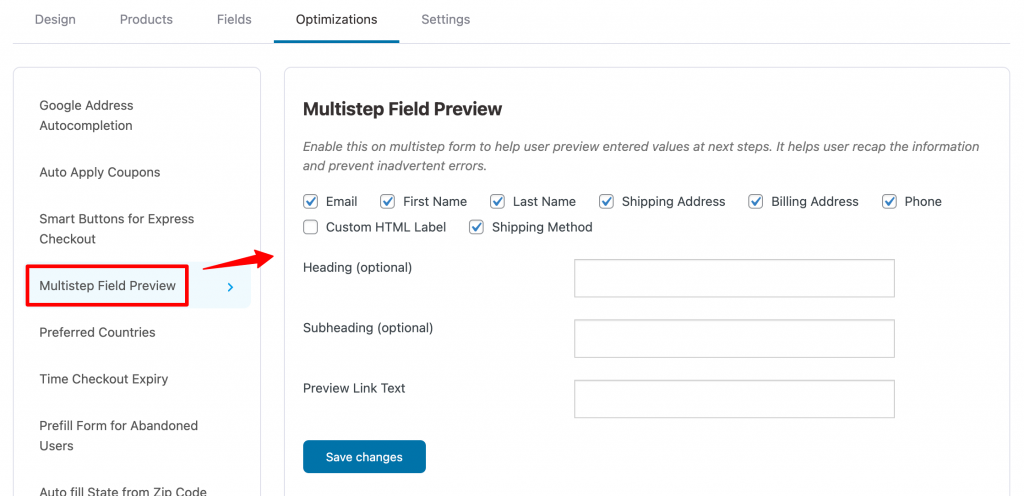Select the Preview Link Text field
Viewport: 1024px width, 496px height.
tap(734, 399)
